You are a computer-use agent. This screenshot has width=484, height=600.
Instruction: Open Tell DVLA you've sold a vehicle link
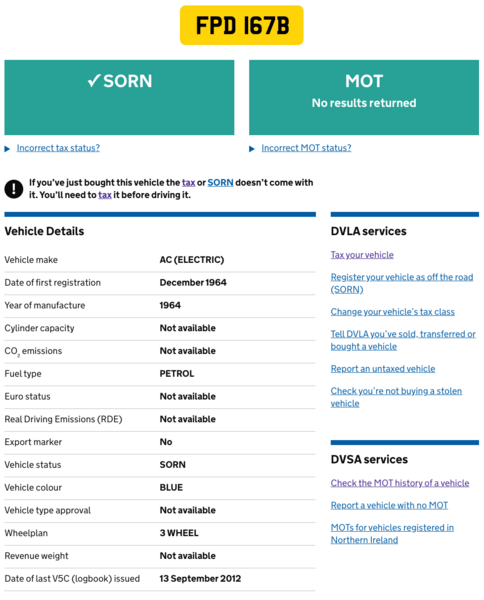tap(403, 340)
